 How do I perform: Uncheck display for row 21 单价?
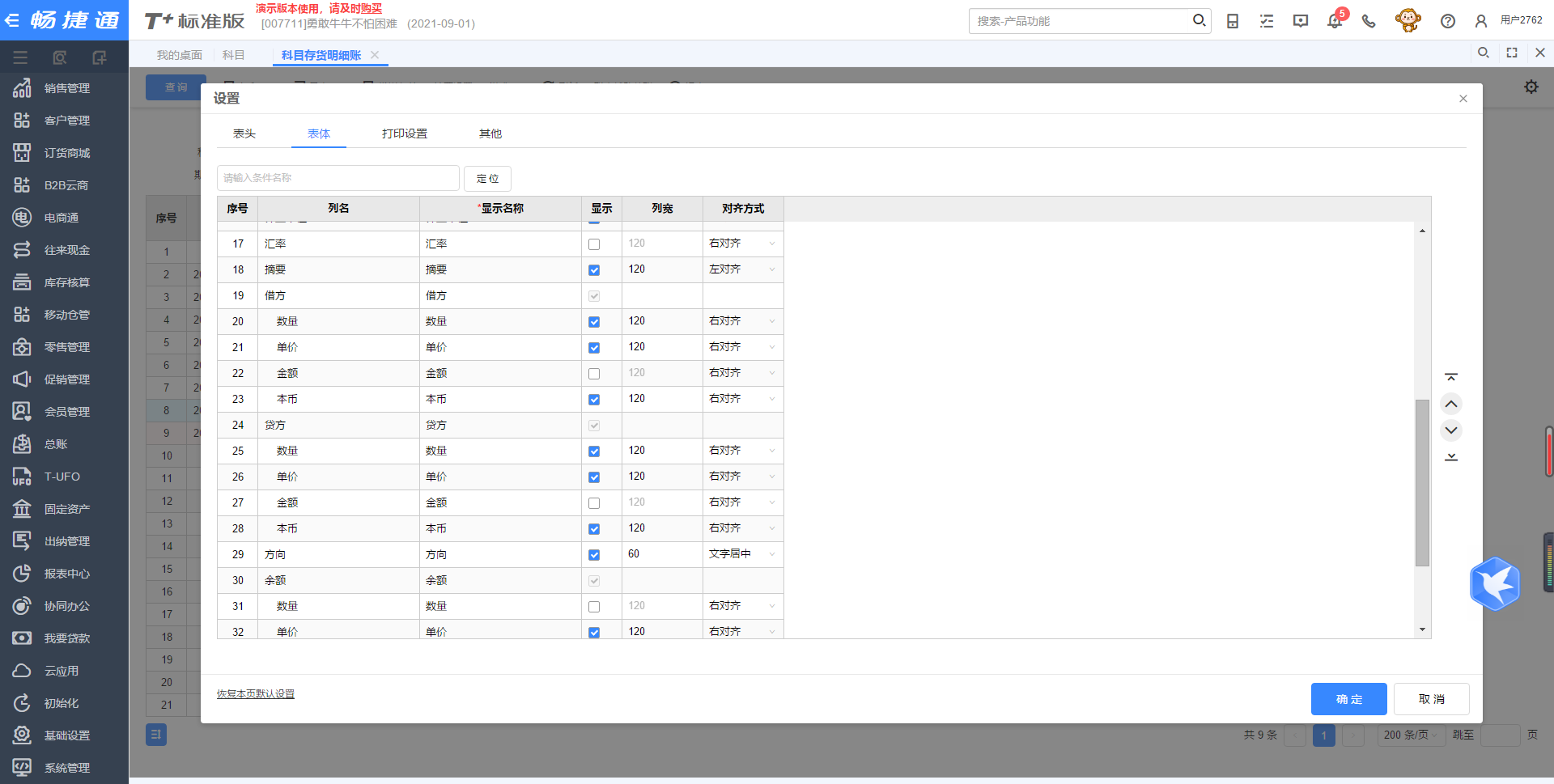click(x=594, y=348)
